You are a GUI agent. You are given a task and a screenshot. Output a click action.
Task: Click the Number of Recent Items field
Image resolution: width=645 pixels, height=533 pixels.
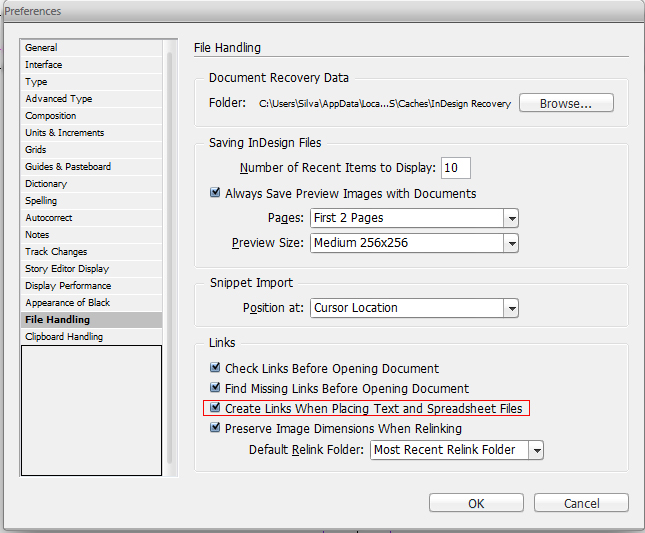coord(456,168)
